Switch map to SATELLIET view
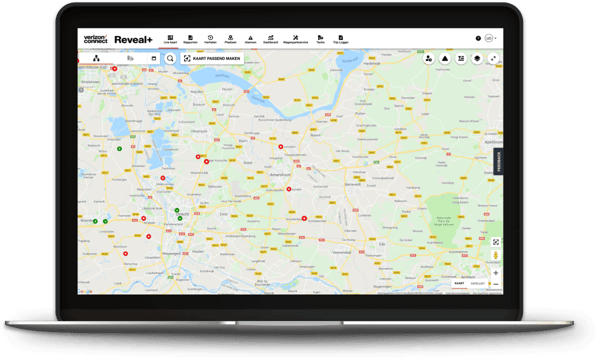Viewport: 598px width, 360px height. pos(477,283)
